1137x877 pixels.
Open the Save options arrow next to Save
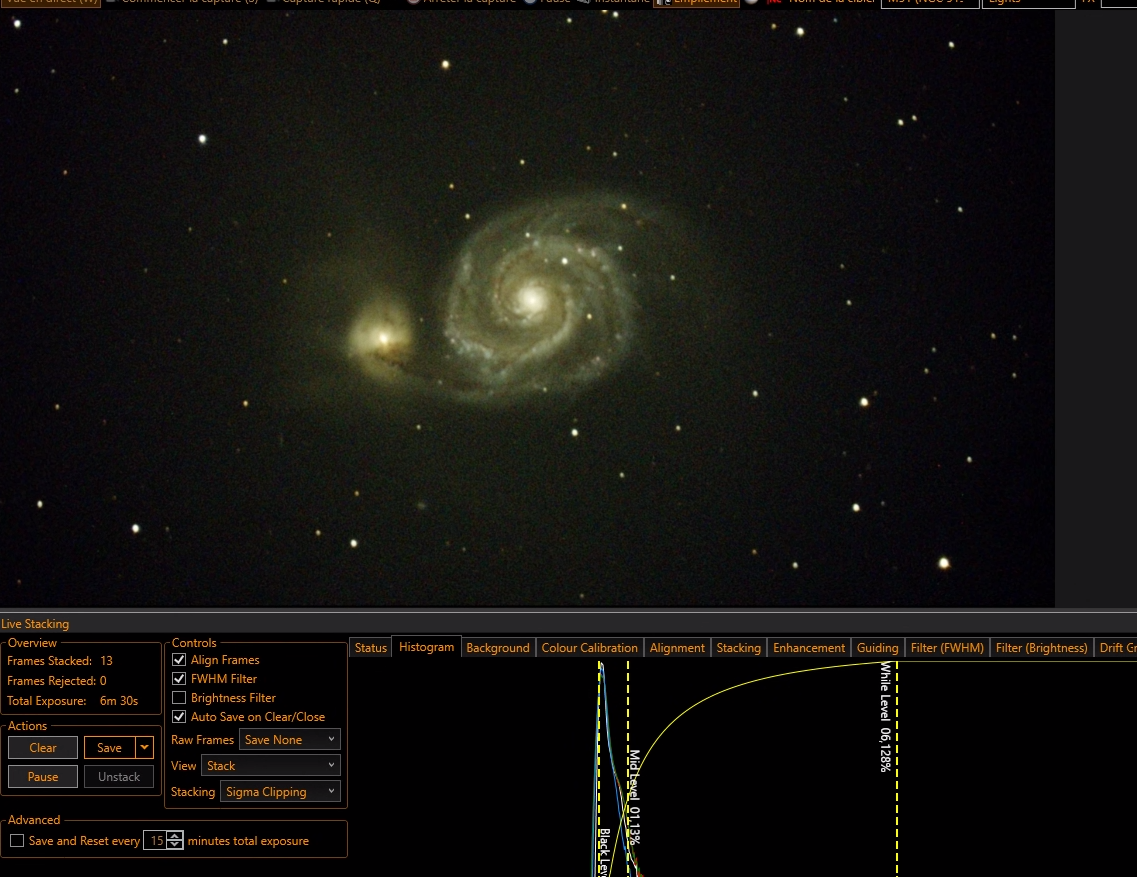pyautogui.click(x=144, y=747)
